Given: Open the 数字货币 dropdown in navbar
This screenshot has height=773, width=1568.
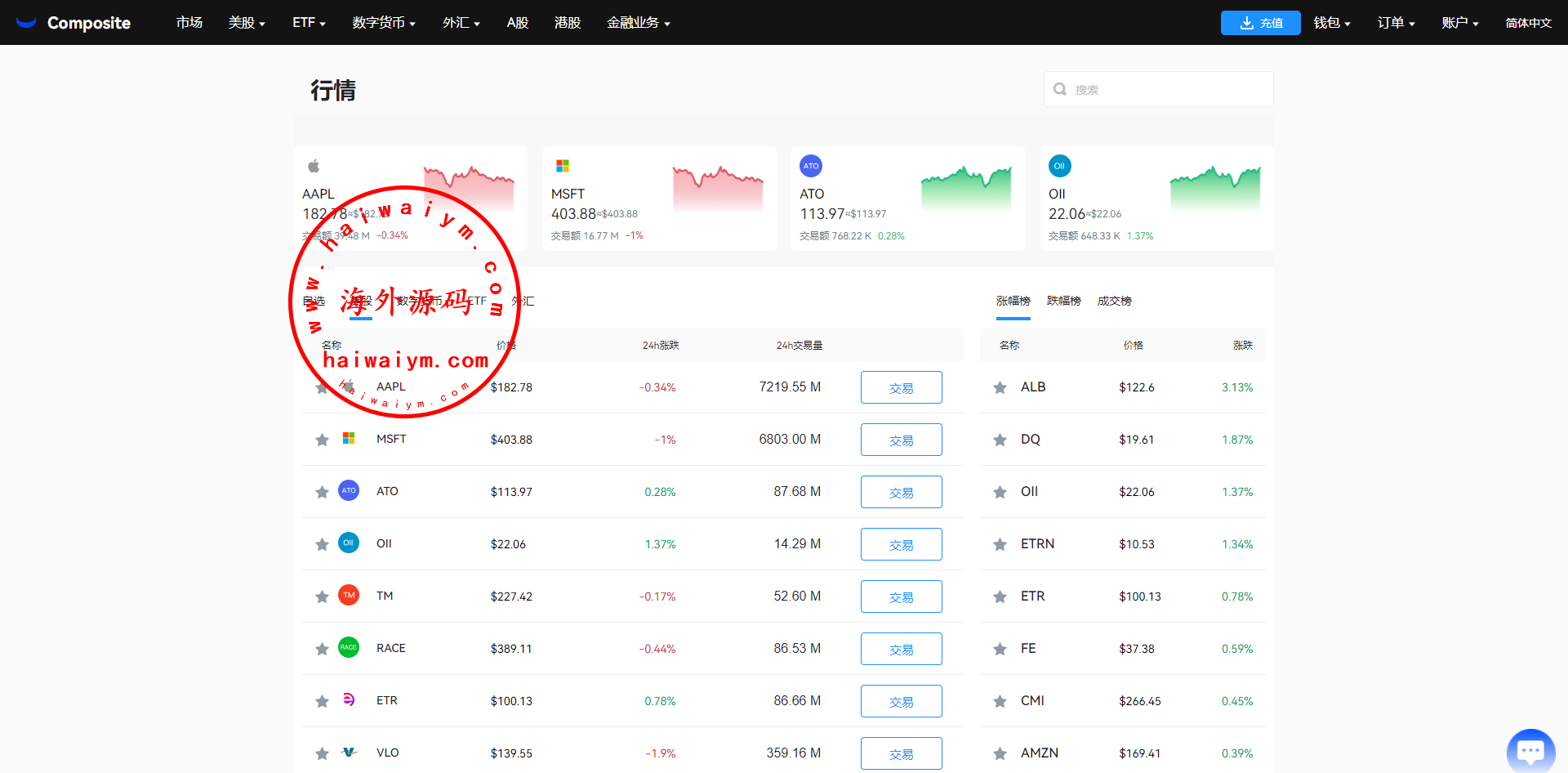Looking at the screenshot, I should click(x=384, y=23).
